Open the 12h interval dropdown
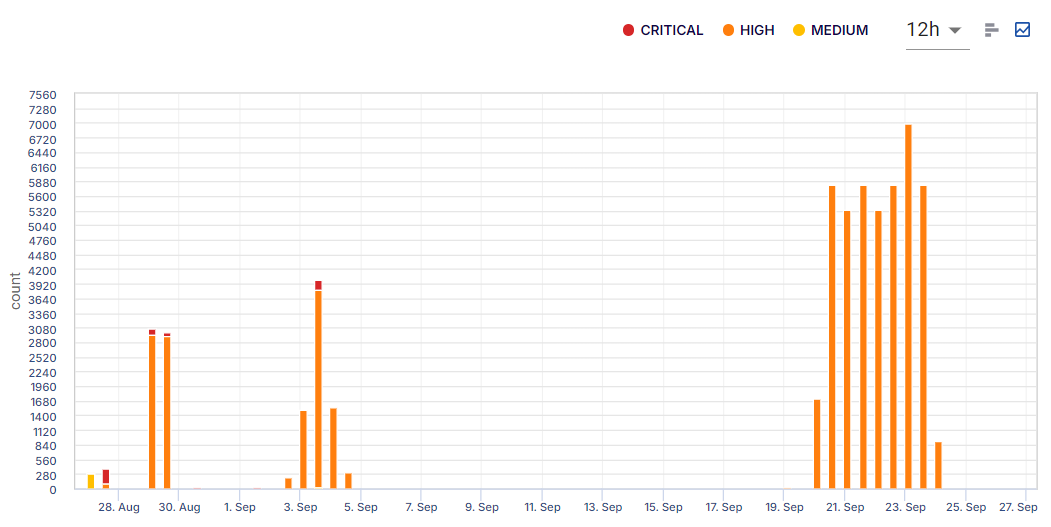 [x=936, y=30]
